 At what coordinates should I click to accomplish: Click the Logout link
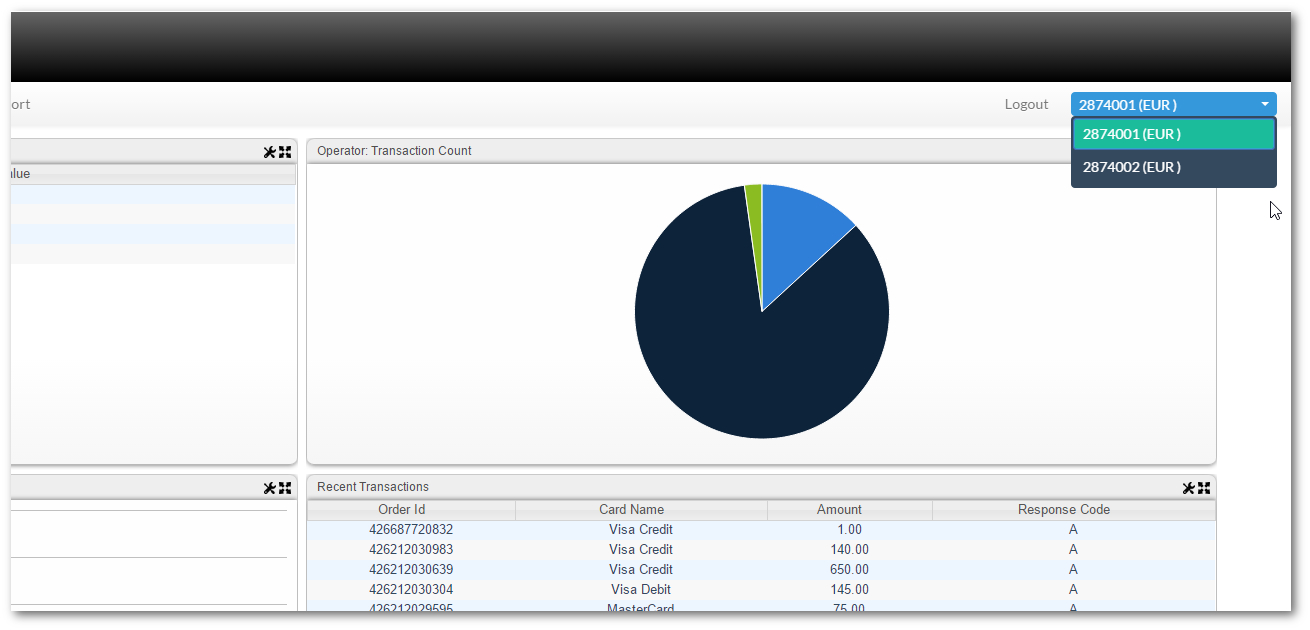(x=1026, y=104)
